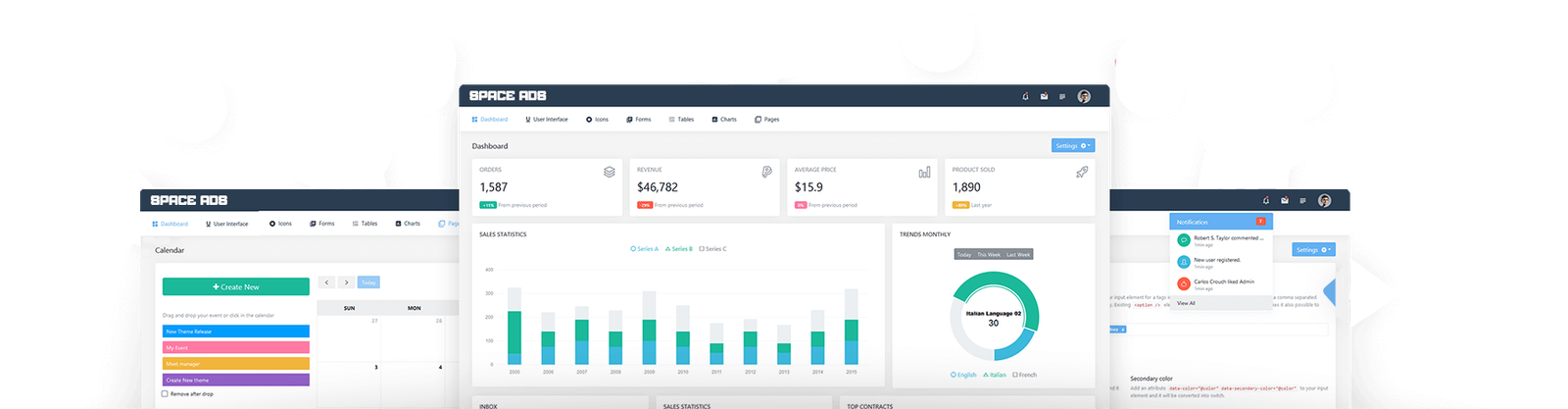Open 'Robert S. Taylor commented' notification
The width and height of the screenshot is (1568, 409).
click(x=1227, y=239)
